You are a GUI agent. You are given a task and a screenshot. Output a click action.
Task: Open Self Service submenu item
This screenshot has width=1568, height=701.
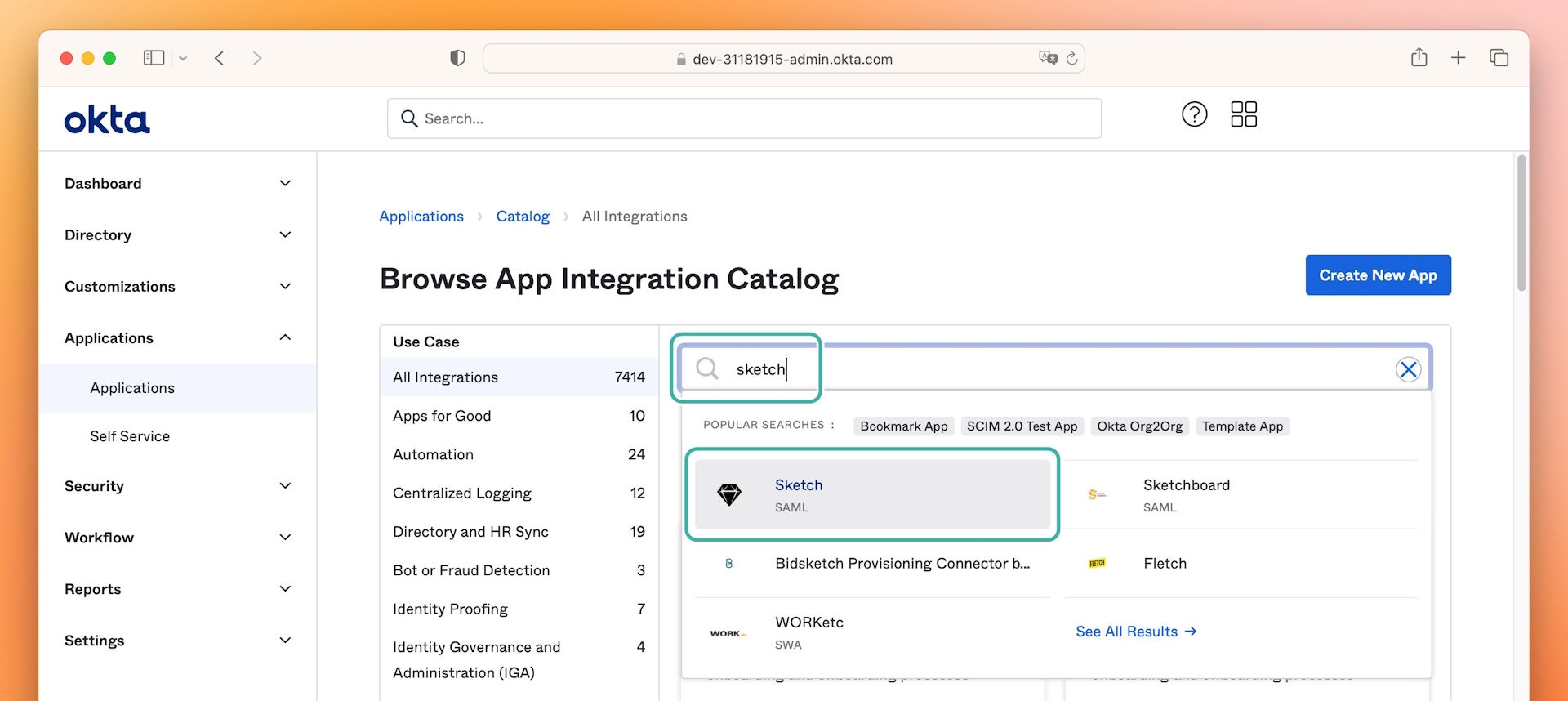click(x=178, y=436)
